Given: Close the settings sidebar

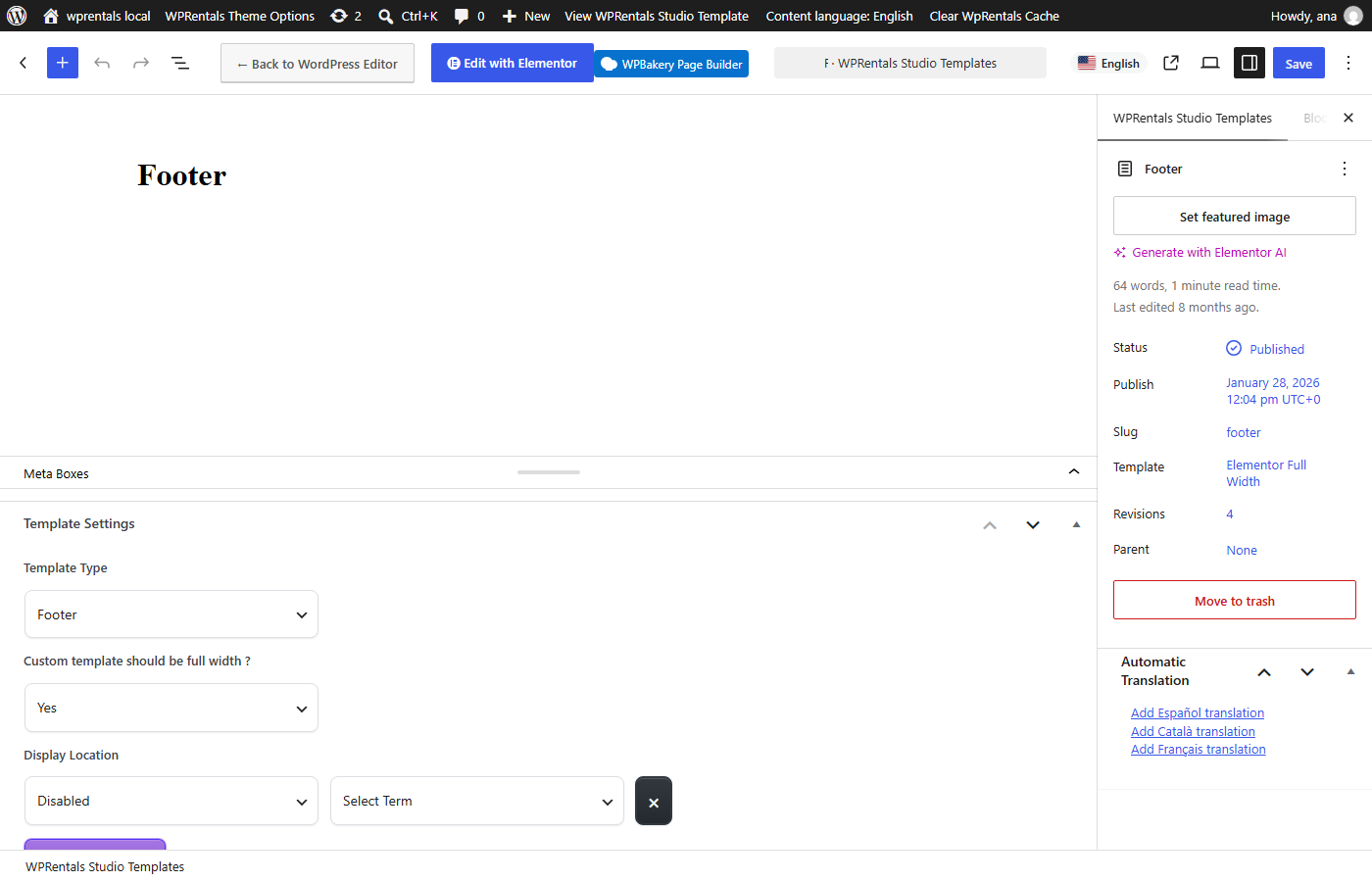Looking at the screenshot, I should [x=1348, y=118].
